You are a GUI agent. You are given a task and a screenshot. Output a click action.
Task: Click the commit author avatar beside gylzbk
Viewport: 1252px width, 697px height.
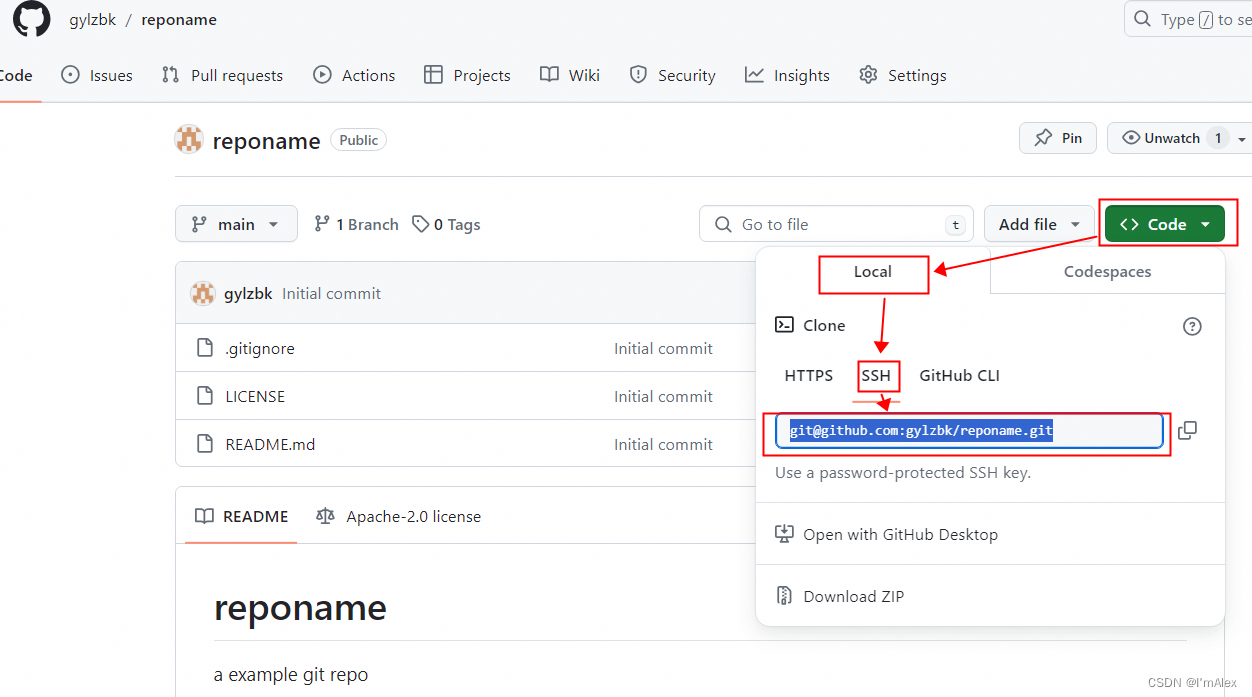click(203, 293)
